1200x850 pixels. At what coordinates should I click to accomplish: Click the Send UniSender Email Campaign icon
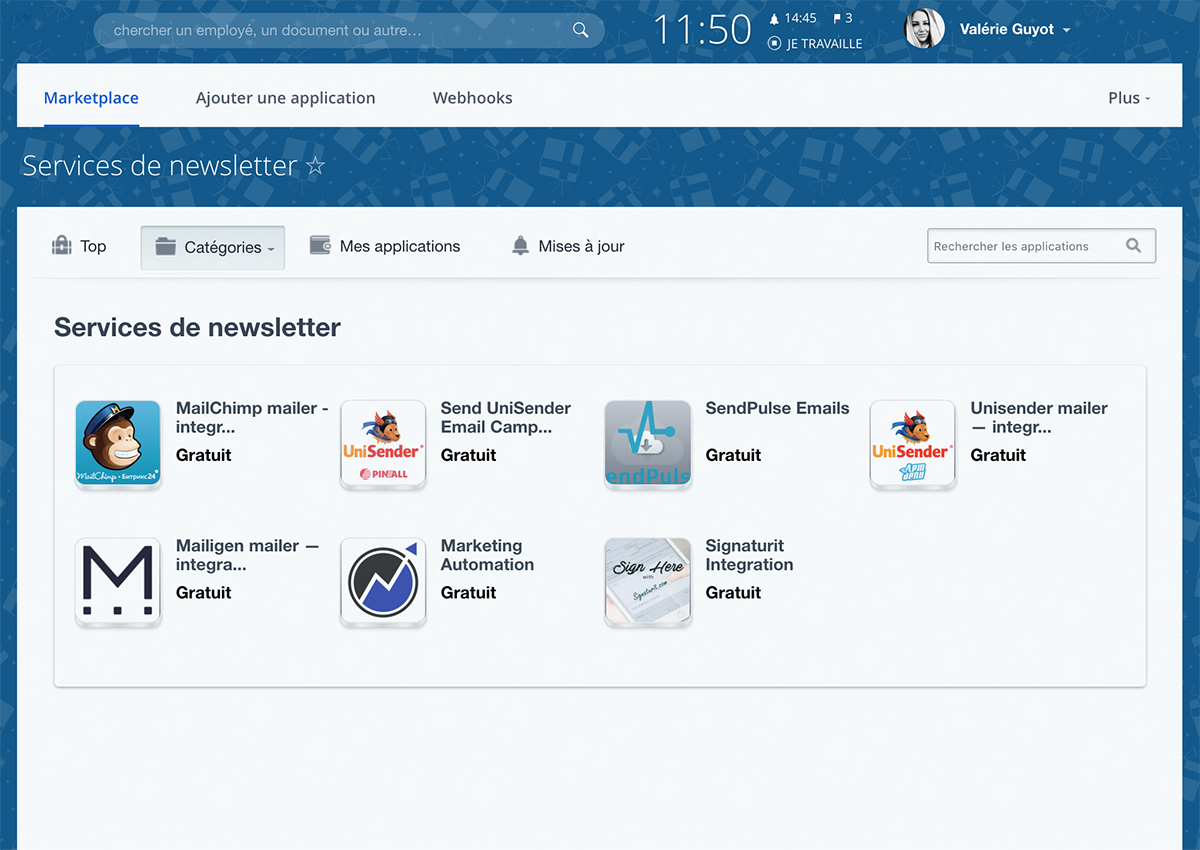click(x=383, y=444)
